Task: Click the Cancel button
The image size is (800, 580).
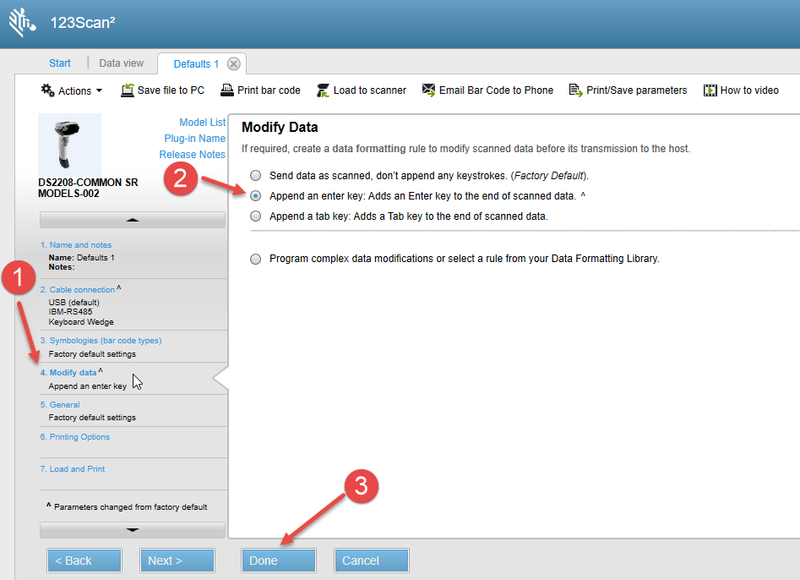Action: pos(371,561)
